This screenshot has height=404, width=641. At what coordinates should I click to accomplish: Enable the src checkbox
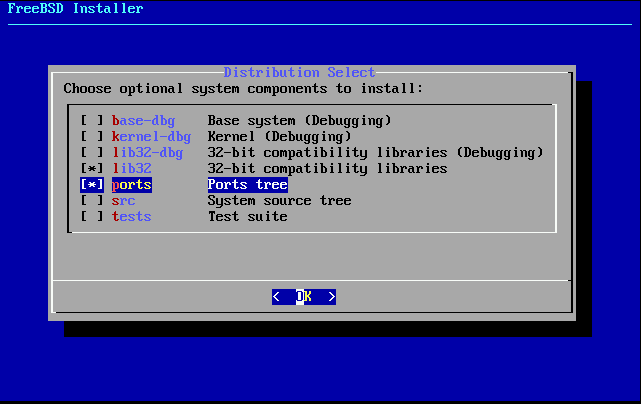tap(92, 200)
